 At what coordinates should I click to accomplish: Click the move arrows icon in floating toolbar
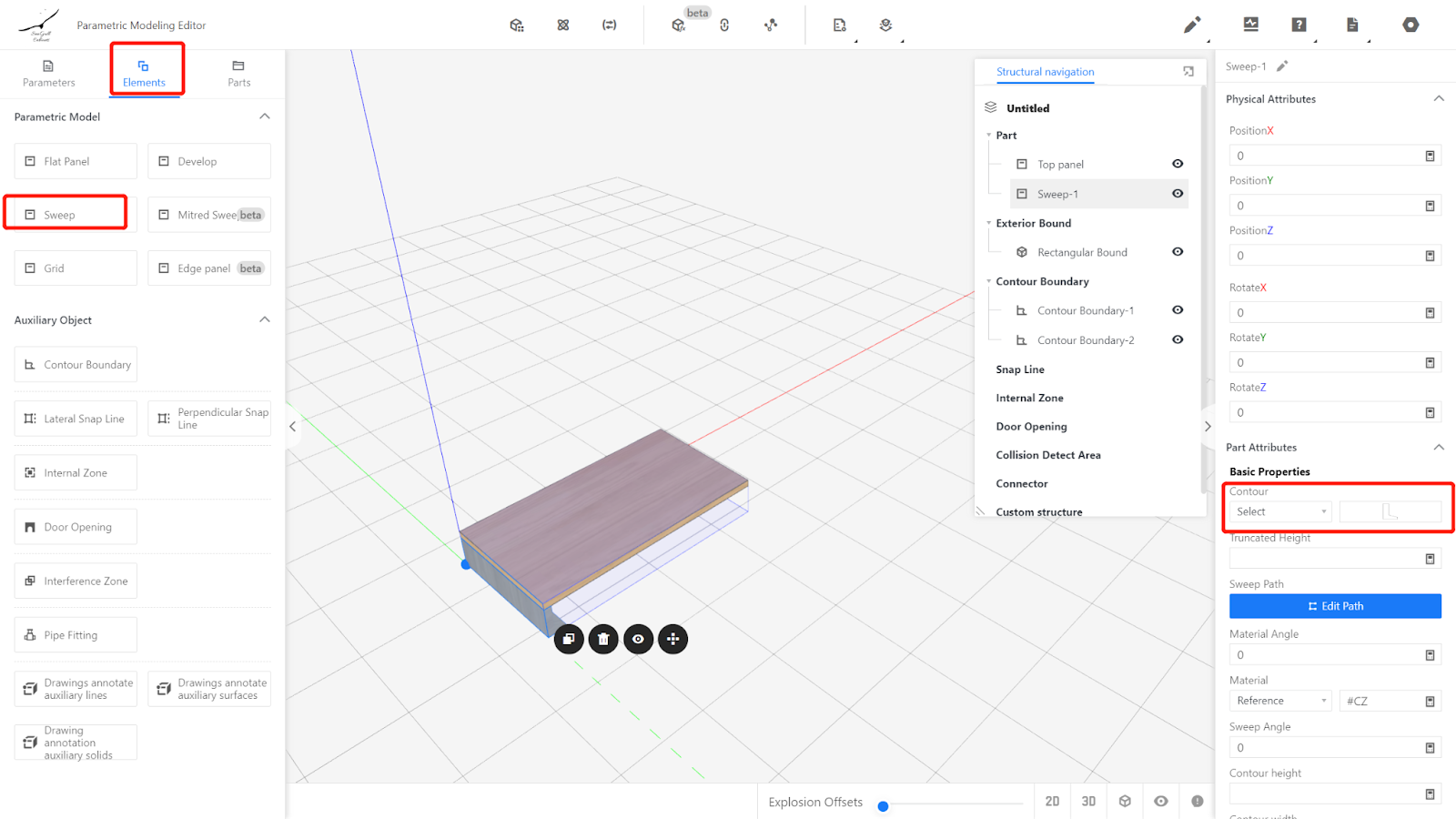point(672,639)
